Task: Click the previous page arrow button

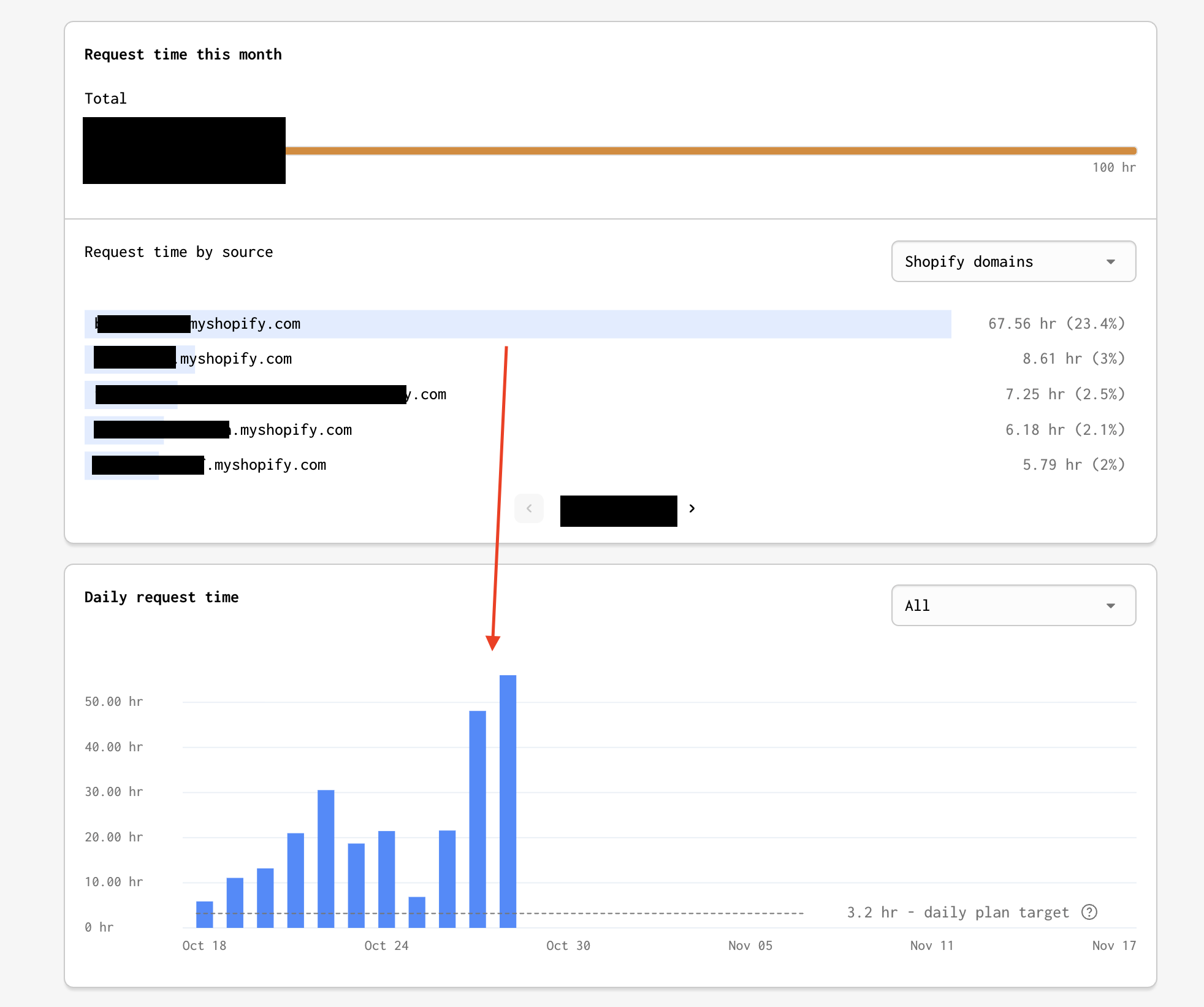Action: pos(529,508)
